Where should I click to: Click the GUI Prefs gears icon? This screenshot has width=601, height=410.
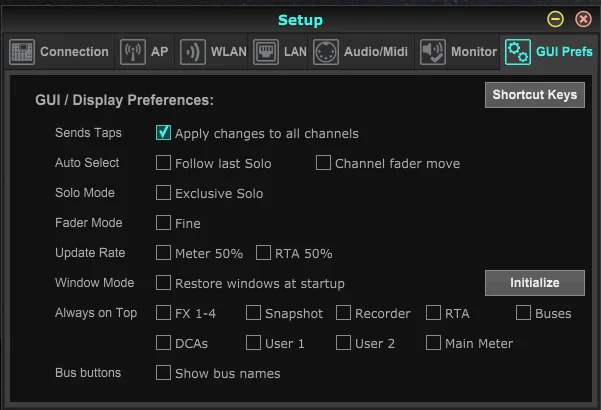(518, 52)
